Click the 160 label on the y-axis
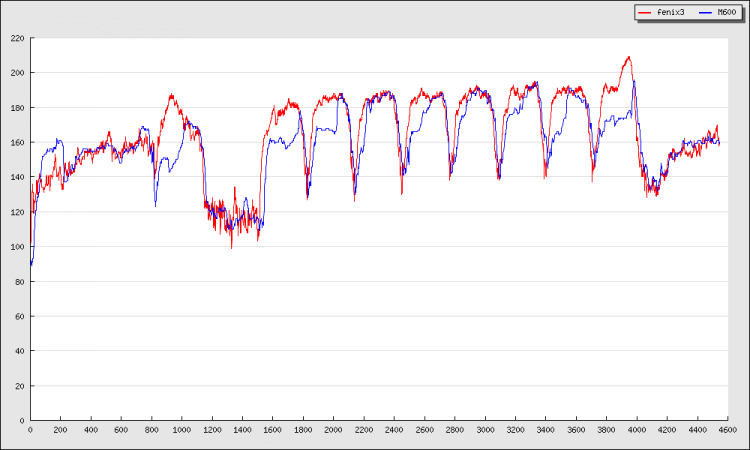 (18, 142)
